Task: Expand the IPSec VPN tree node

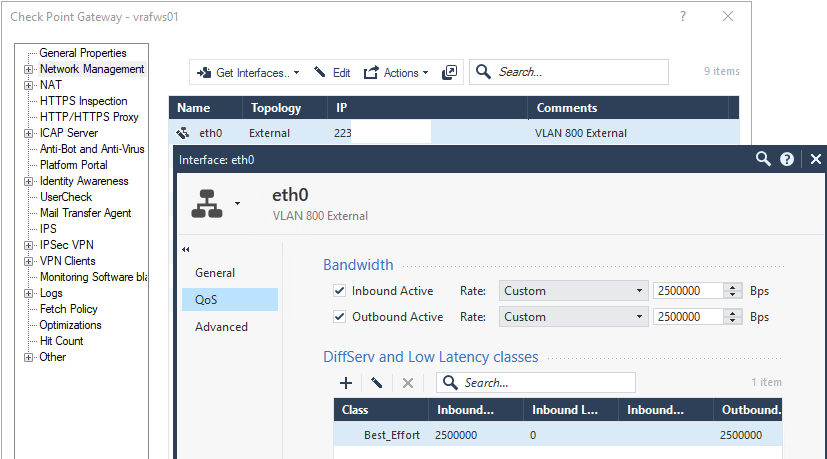Action: click(28, 245)
